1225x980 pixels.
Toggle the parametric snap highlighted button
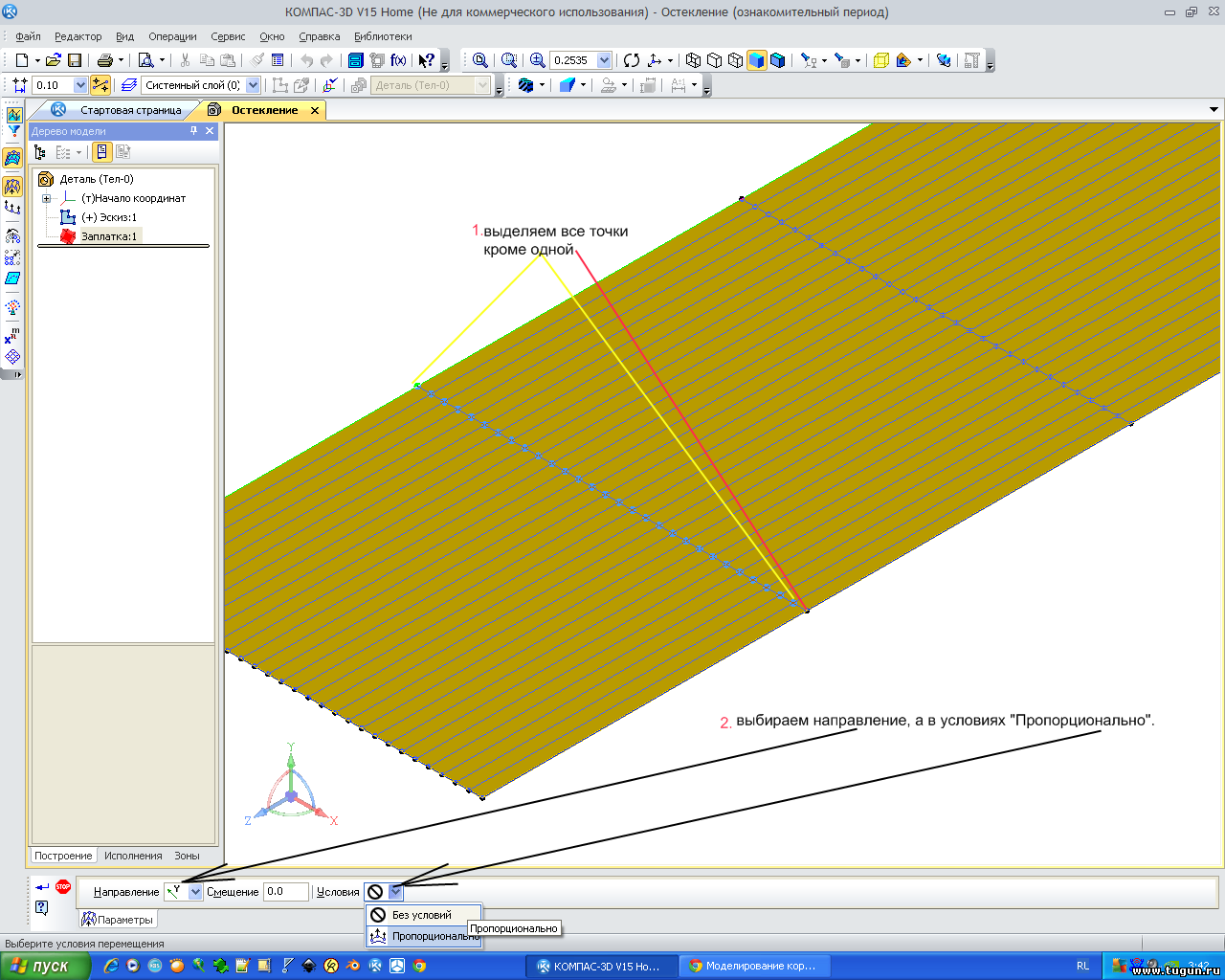(100, 85)
